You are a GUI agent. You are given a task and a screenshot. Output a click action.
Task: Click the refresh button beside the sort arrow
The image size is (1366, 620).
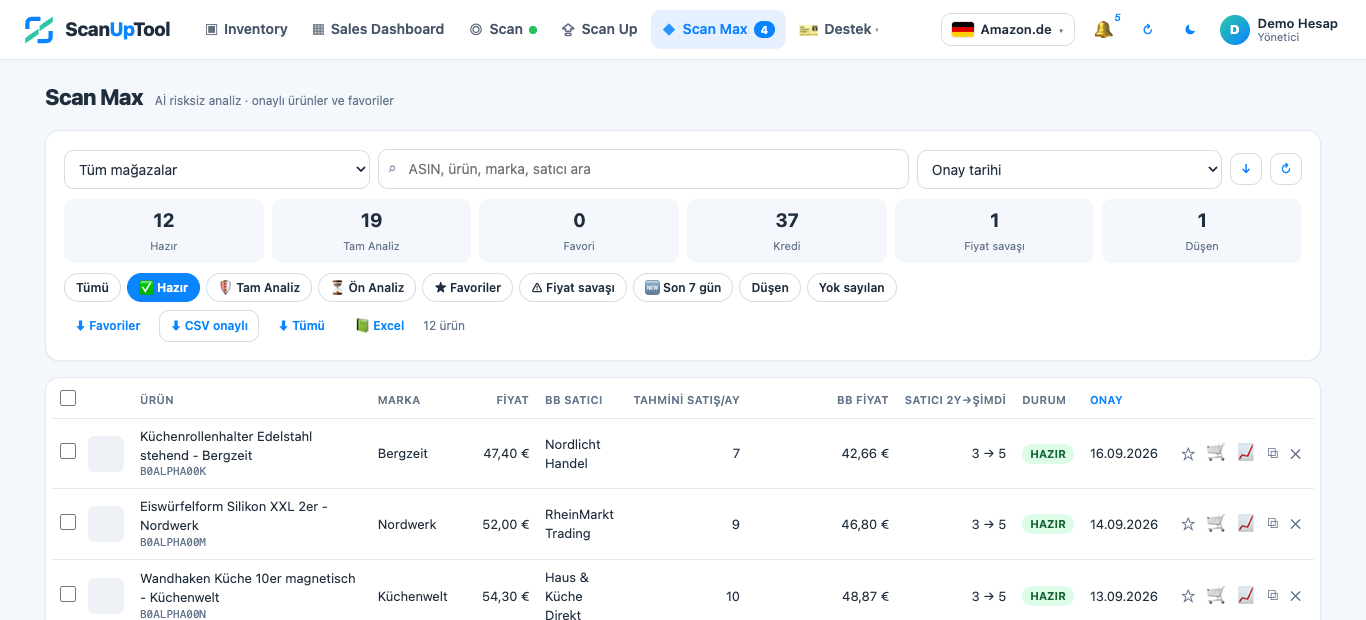tap(1286, 169)
